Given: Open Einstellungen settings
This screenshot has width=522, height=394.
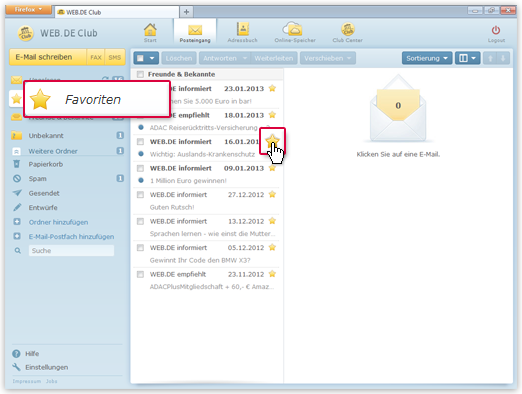Looking at the screenshot, I should pos(47,367).
